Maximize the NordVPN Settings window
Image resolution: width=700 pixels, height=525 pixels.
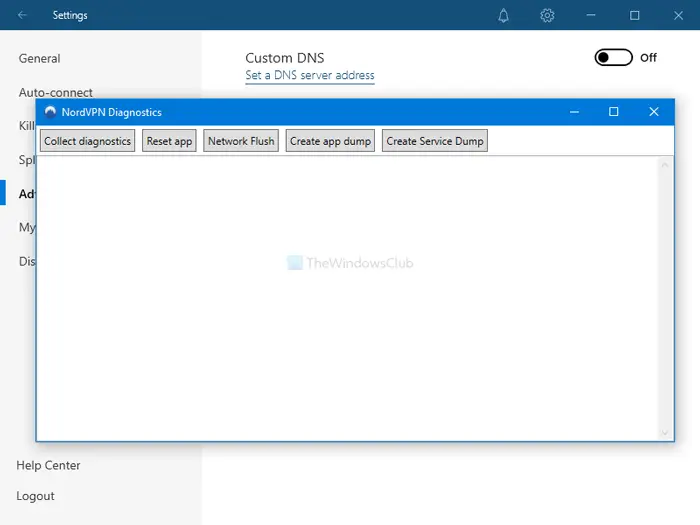point(634,16)
